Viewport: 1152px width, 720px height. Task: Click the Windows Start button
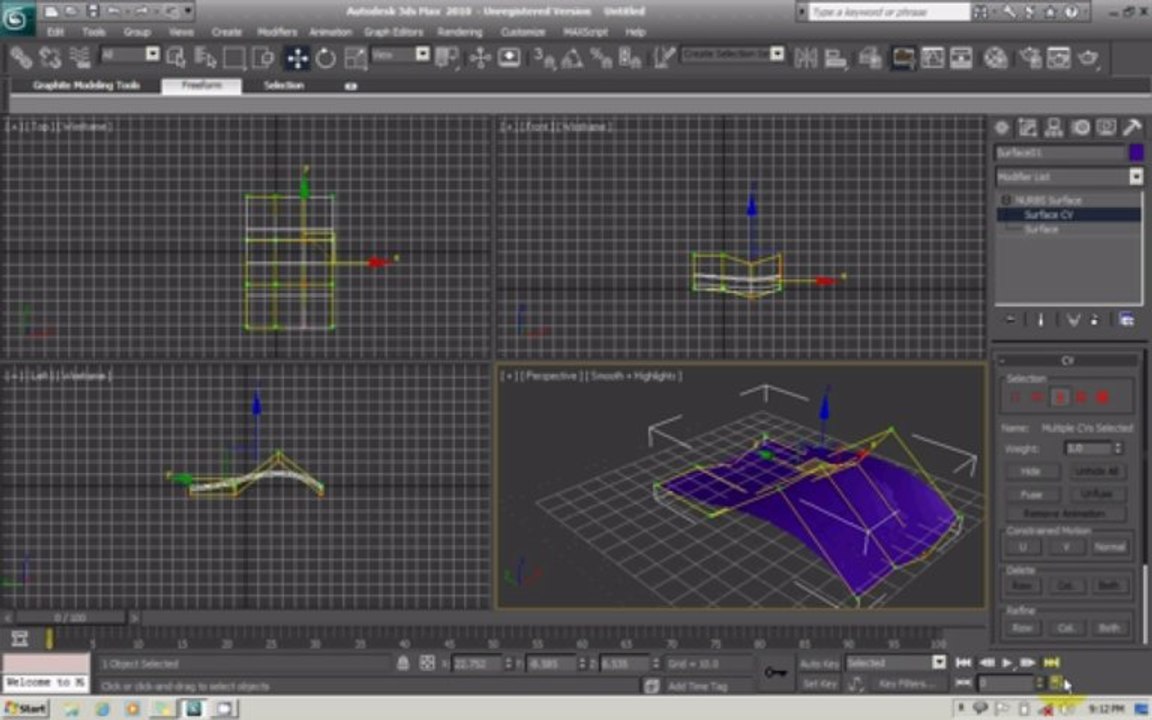26,709
